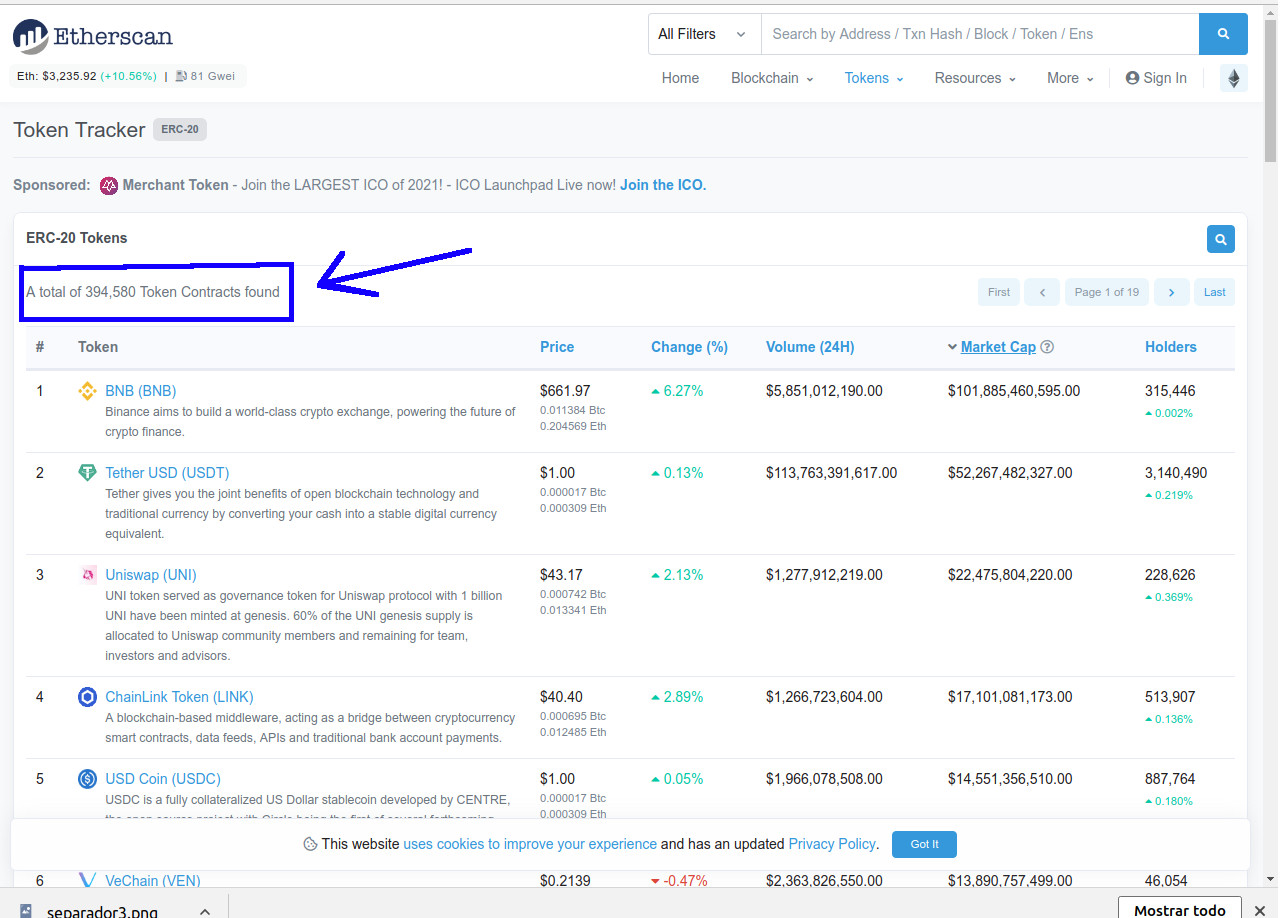Open the All Filters dropdown
This screenshot has width=1280, height=918.
(x=704, y=34)
